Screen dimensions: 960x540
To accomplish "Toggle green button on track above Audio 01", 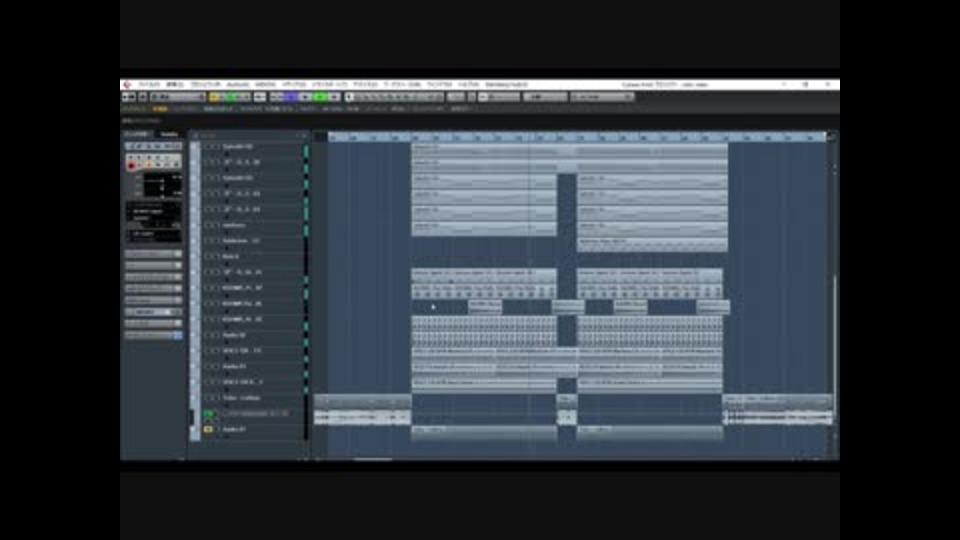I will 208,414.
